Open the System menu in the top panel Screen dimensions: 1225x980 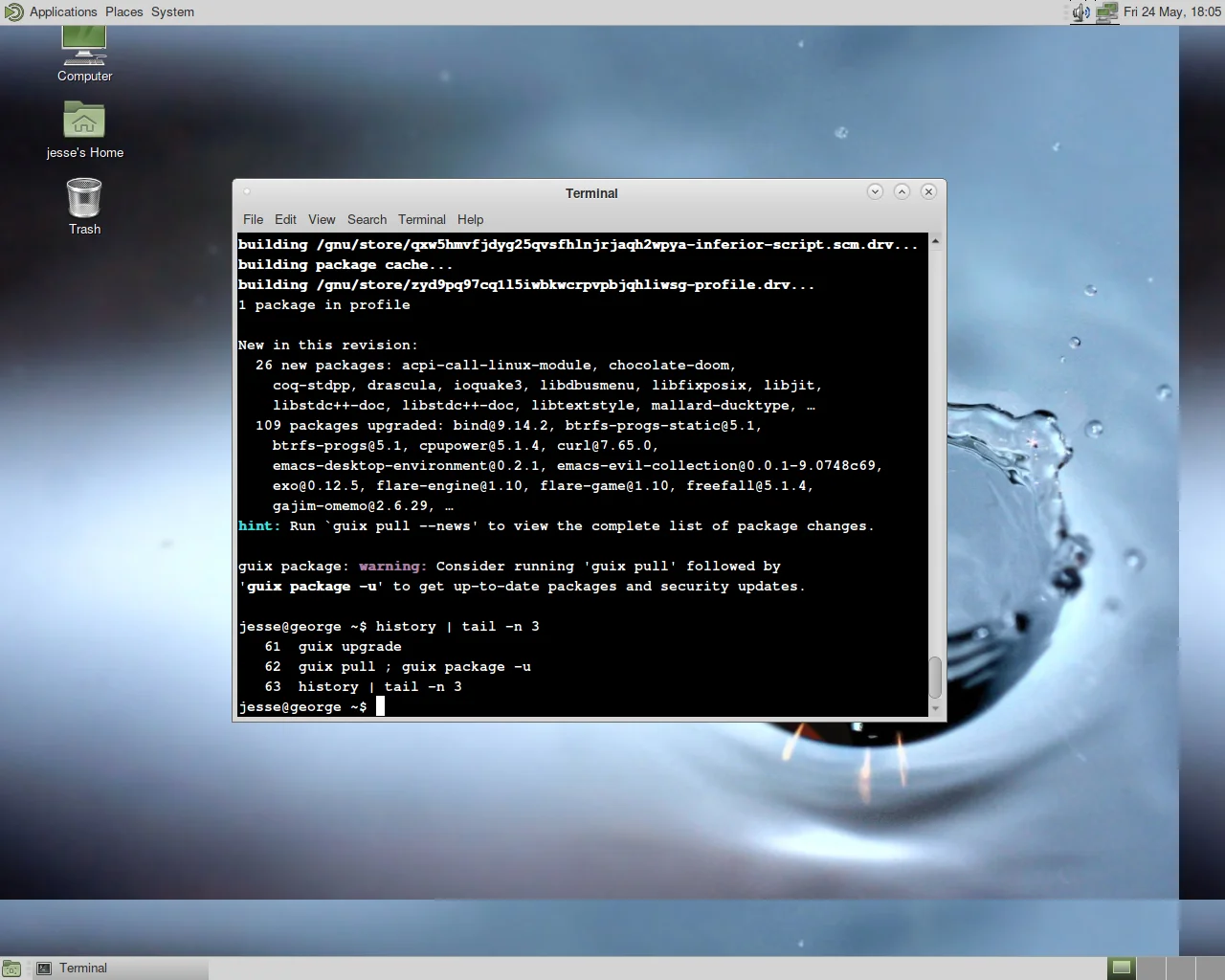coord(172,12)
